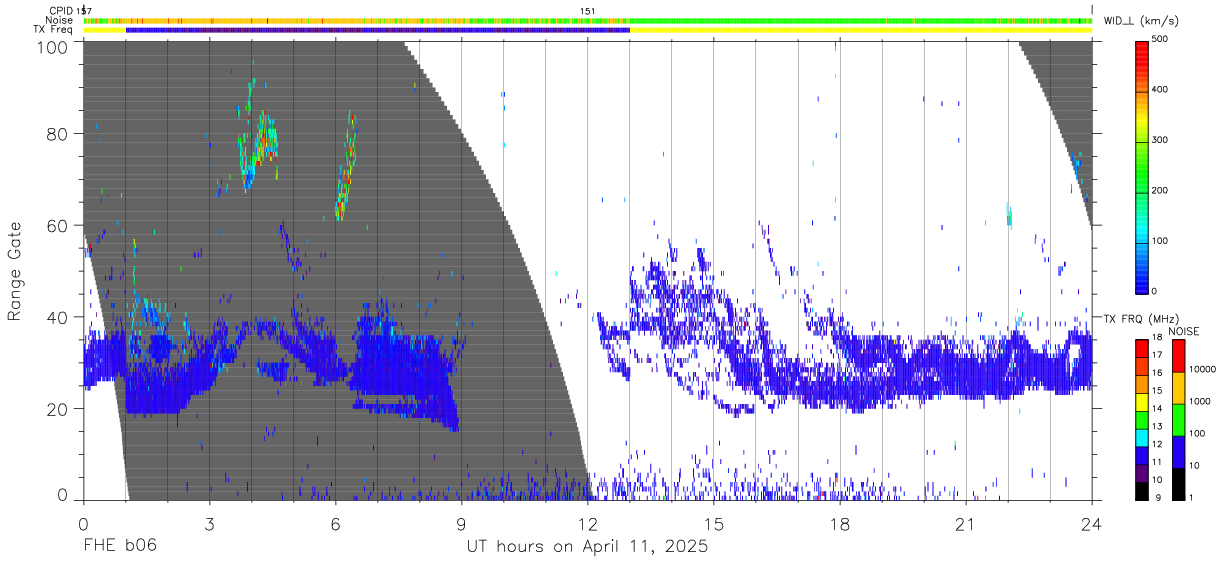Click the '1000' tick on the noise scale
The image size is (1228, 567).
pyautogui.click(x=1201, y=402)
